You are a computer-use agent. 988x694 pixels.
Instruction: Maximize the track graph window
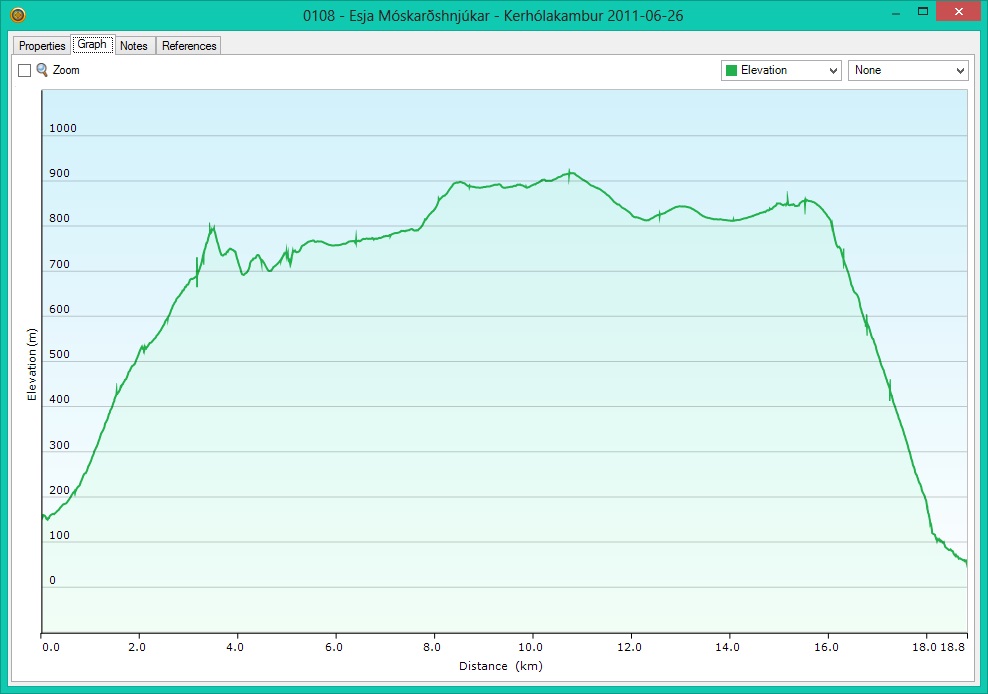[922, 11]
